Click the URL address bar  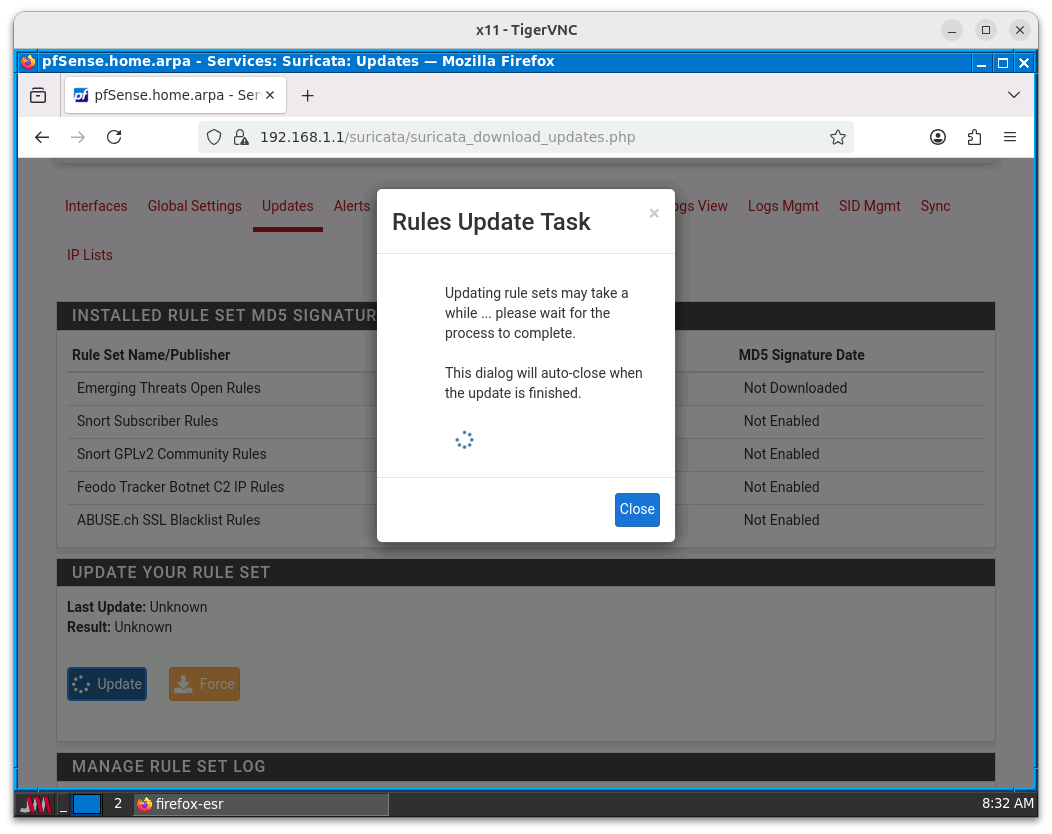point(525,137)
